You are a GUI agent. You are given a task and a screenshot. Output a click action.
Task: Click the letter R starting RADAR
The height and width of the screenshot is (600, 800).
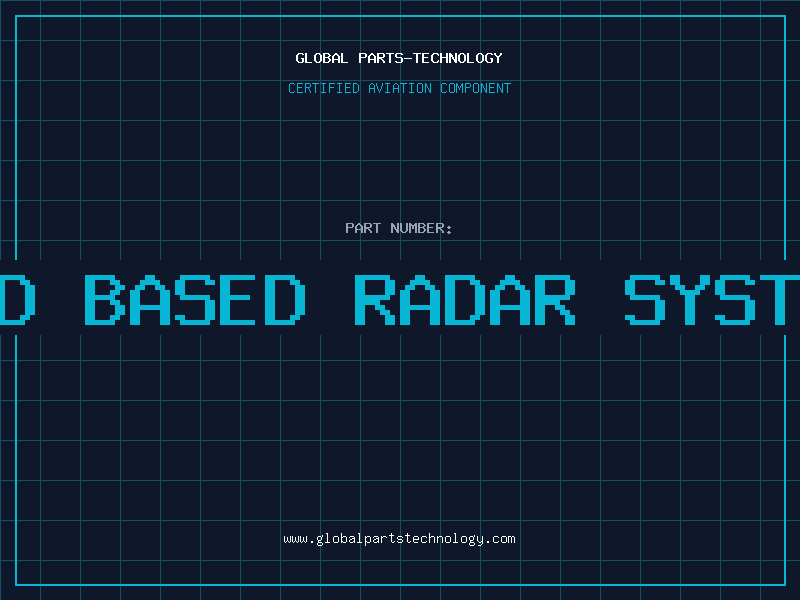point(379,300)
